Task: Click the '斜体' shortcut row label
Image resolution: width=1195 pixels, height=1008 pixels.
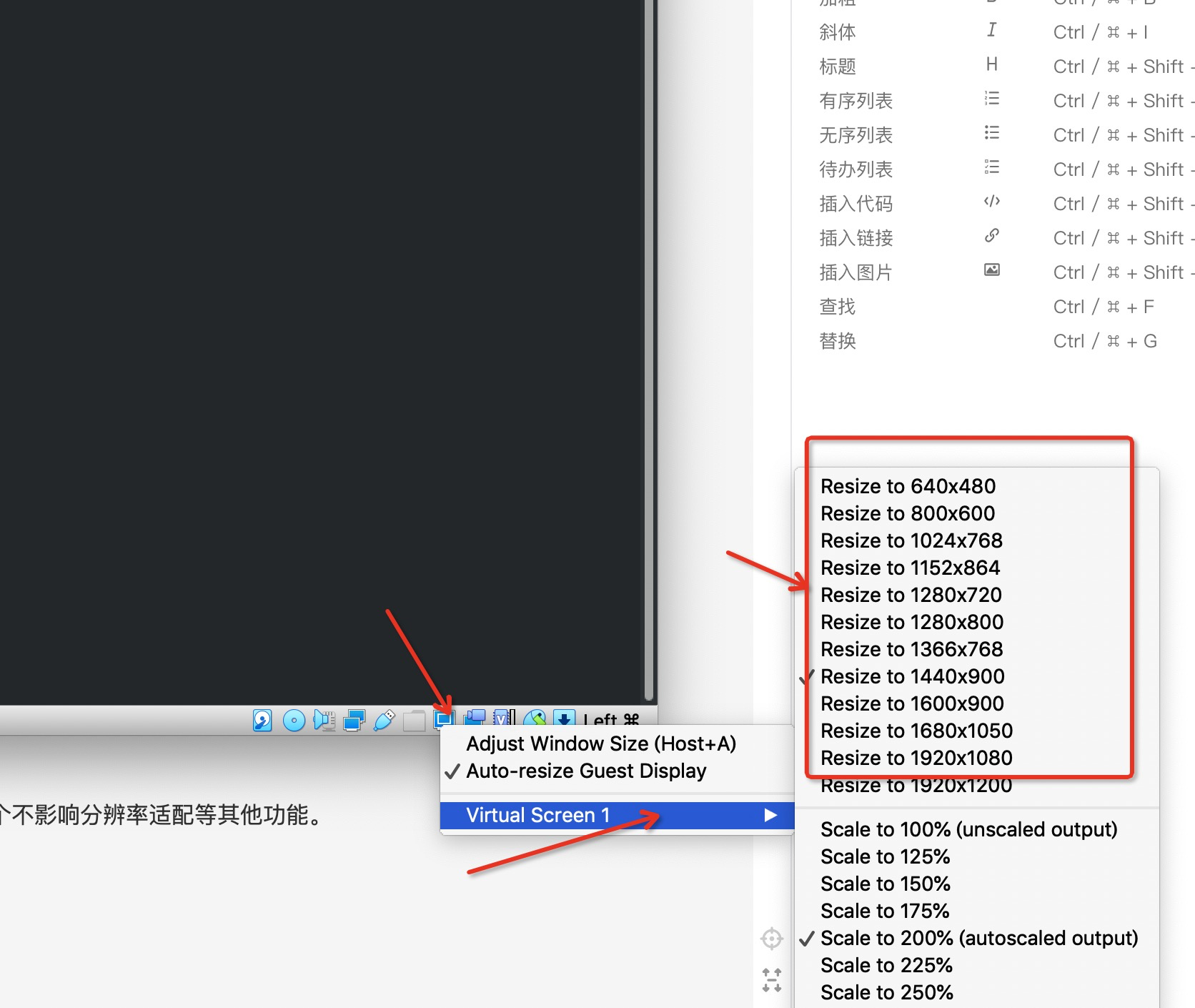Action: point(838,32)
